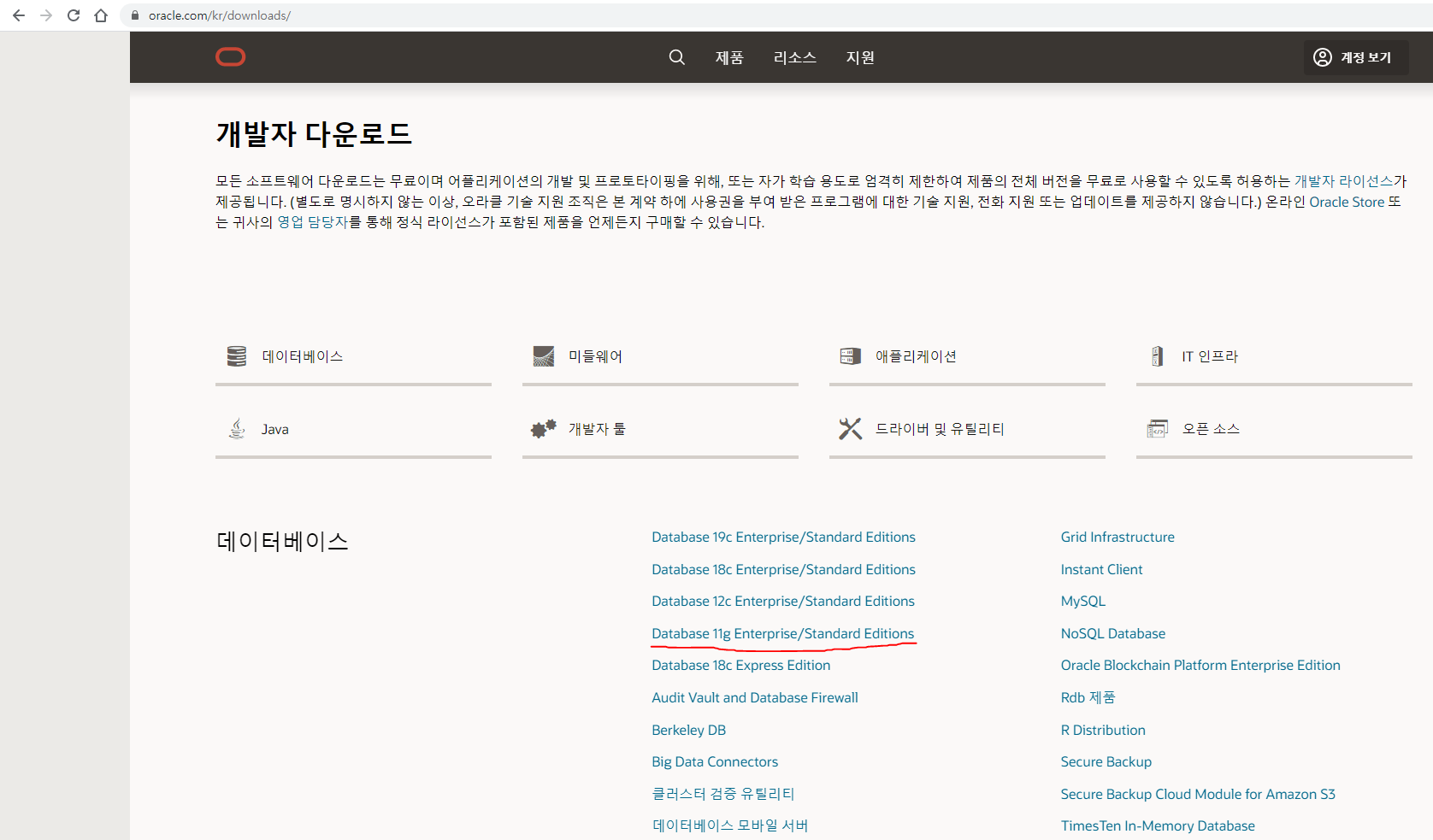Open the Berkeley DB link

(x=688, y=730)
